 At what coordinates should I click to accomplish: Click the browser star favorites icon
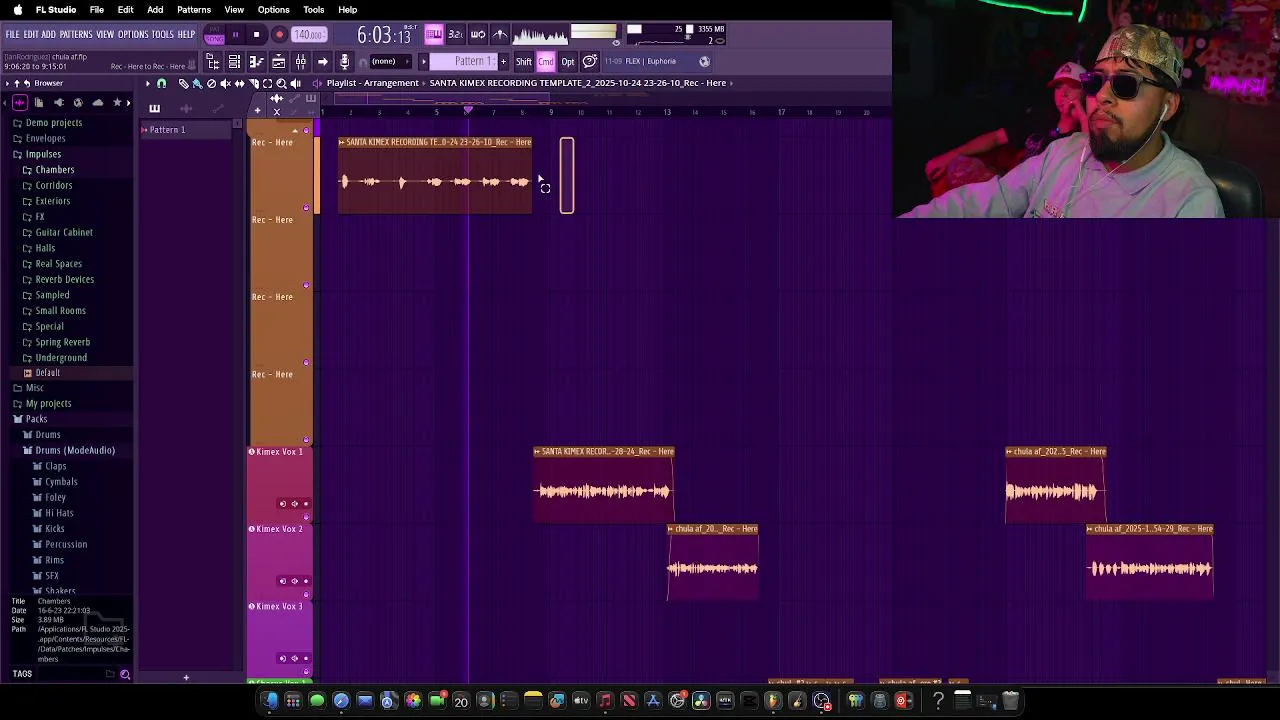[x=117, y=103]
